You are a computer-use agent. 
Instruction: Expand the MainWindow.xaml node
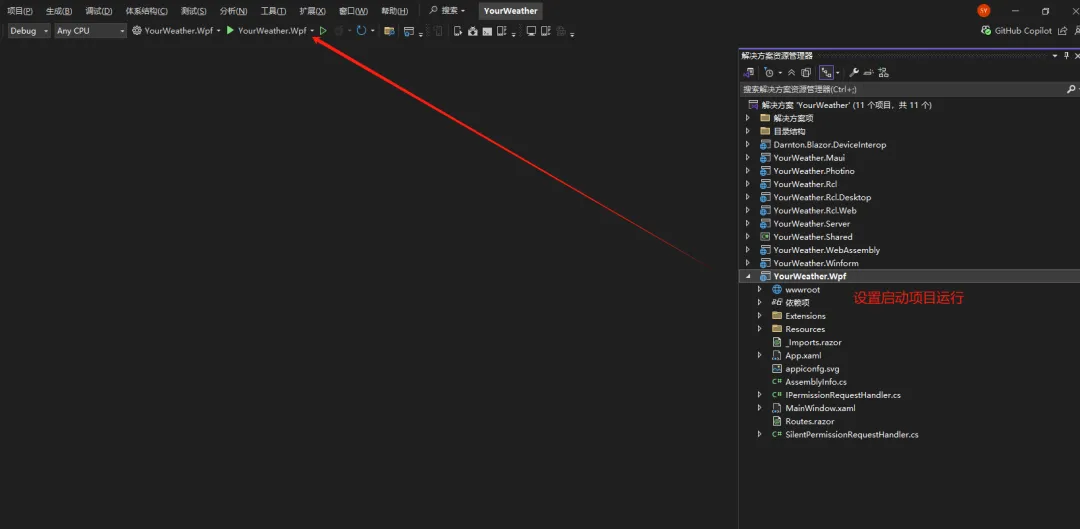pos(760,408)
